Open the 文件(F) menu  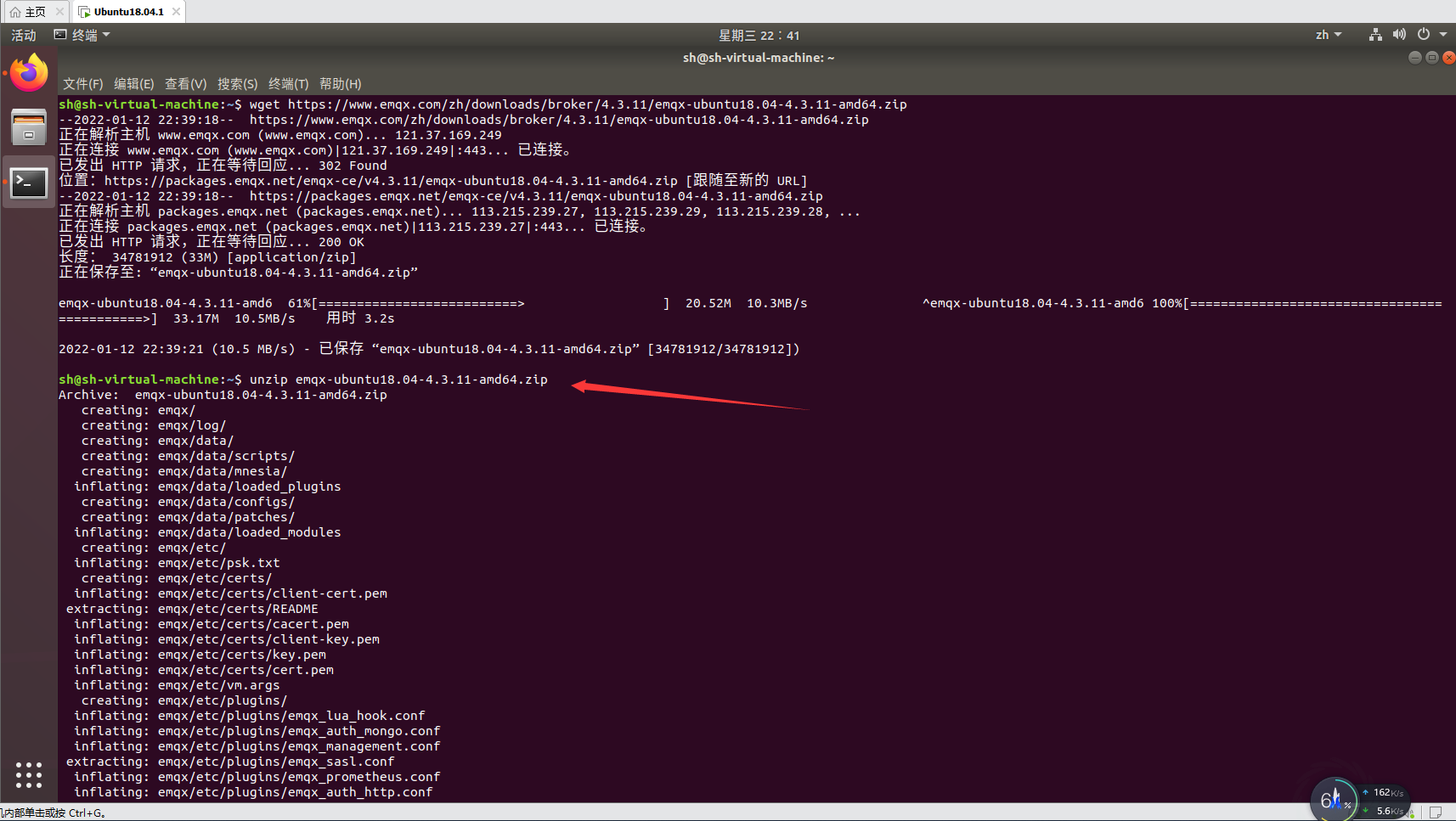pyautogui.click(x=82, y=84)
